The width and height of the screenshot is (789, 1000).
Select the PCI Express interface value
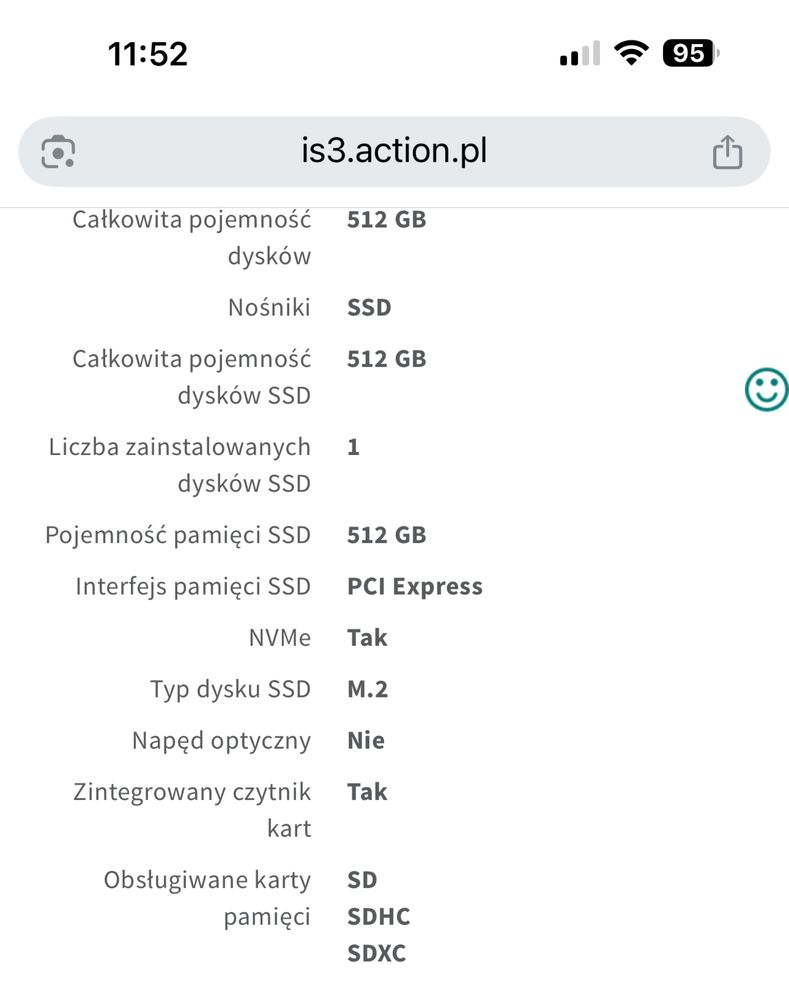click(x=415, y=586)
